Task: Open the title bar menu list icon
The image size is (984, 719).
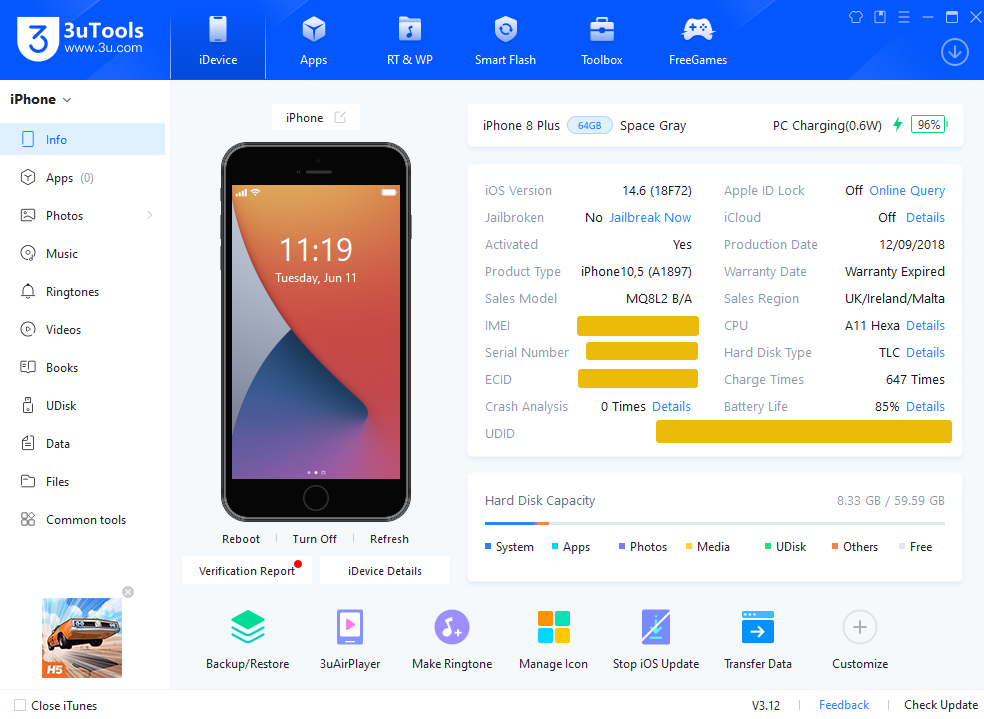Action: (x=904, y=17)
